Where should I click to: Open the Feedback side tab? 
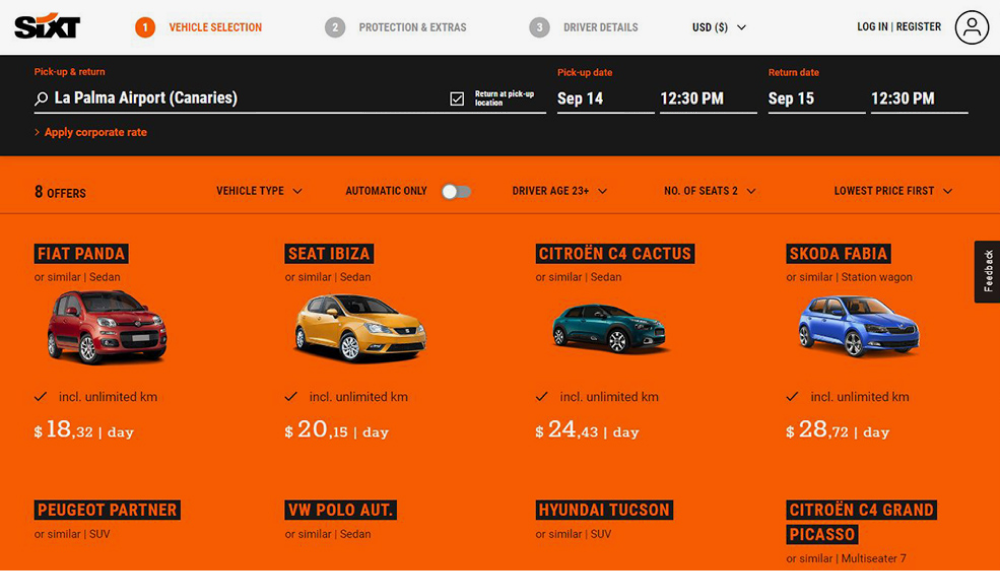coord(987,271)
